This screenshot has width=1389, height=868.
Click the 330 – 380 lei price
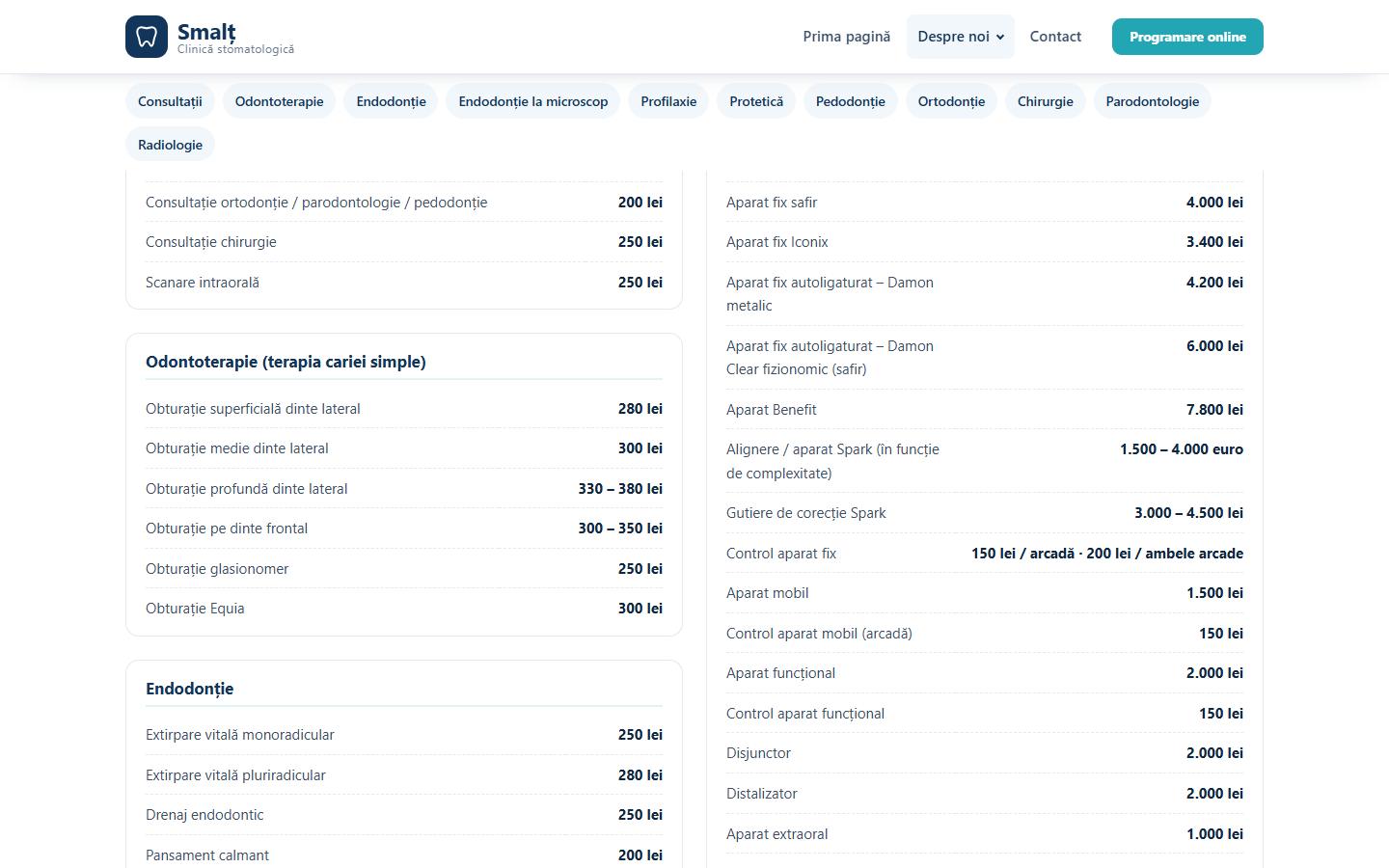tap(620, 489)
